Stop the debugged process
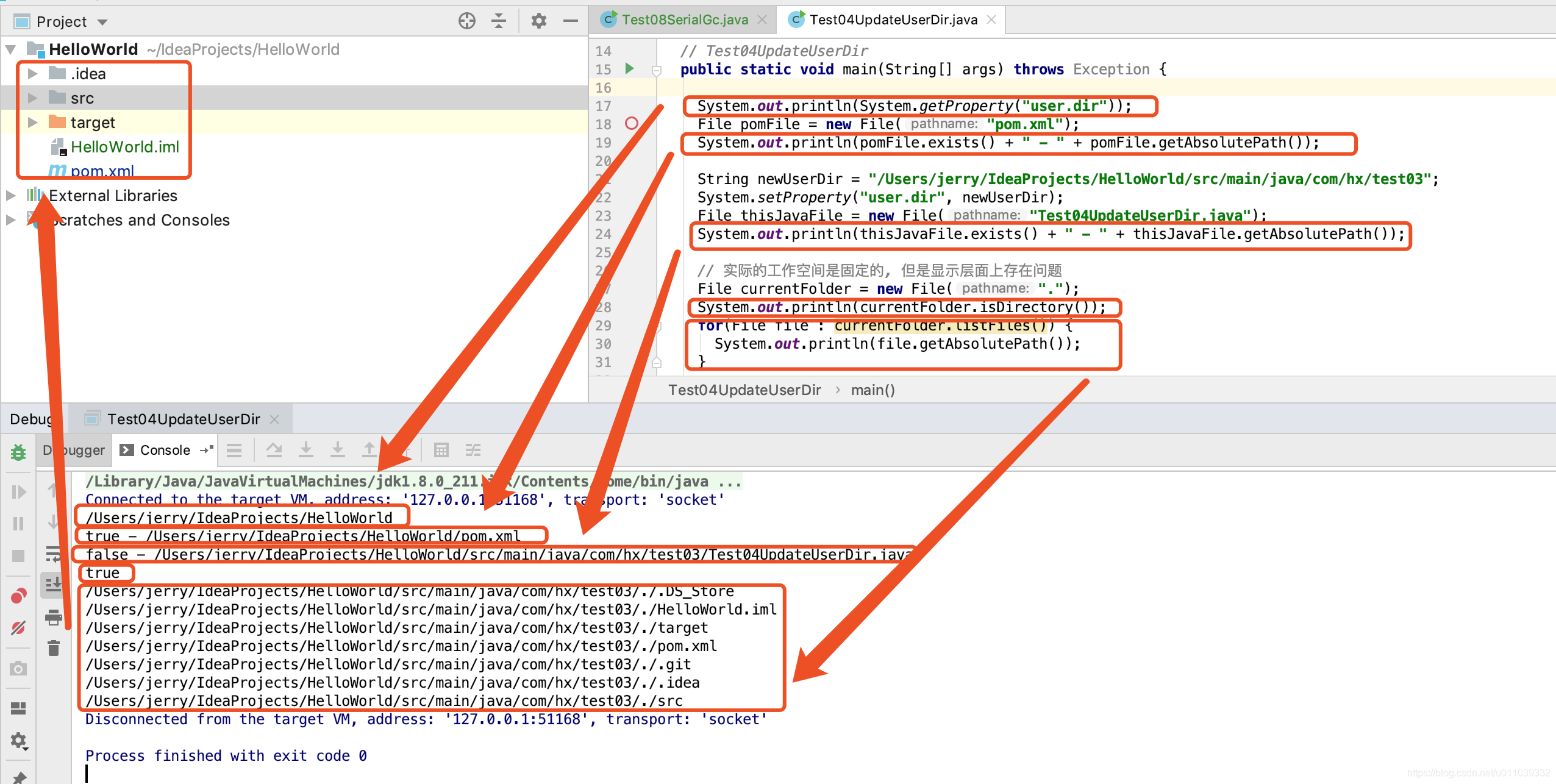This screenshot has height=784, width=1556. 18,555
